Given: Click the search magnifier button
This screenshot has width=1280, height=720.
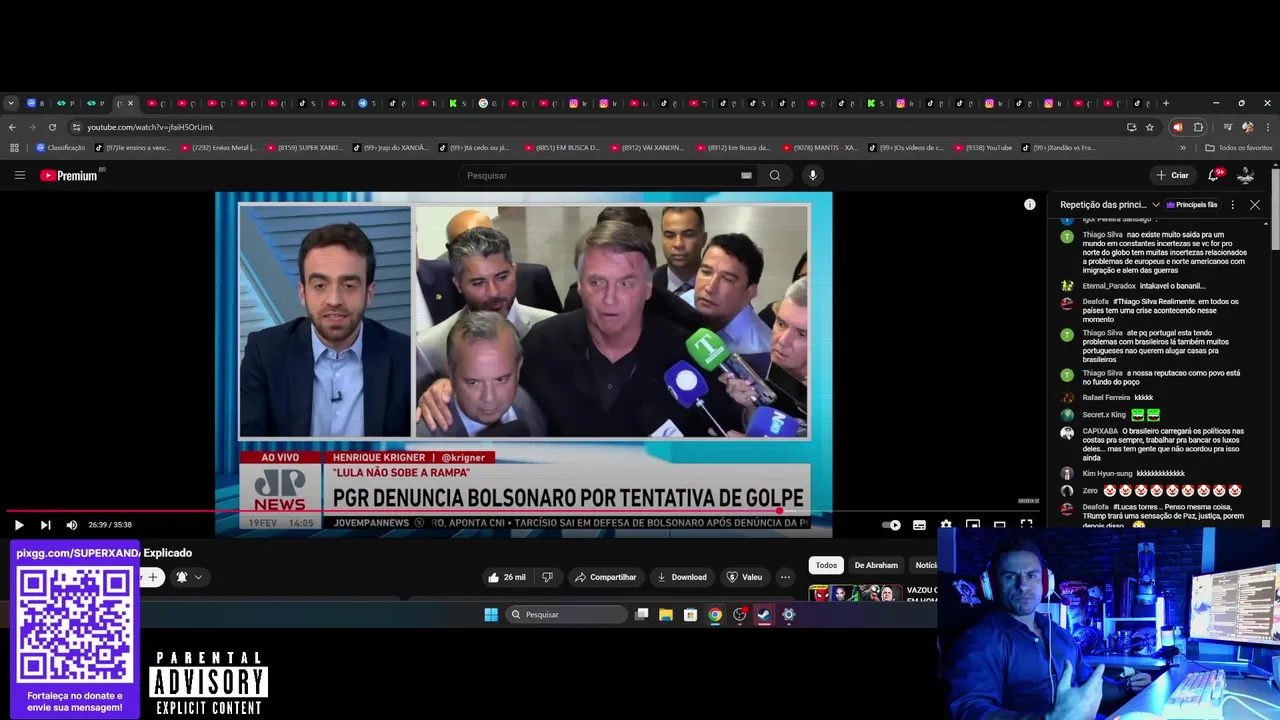Looking at the screenshot, I should coord(774,175).
